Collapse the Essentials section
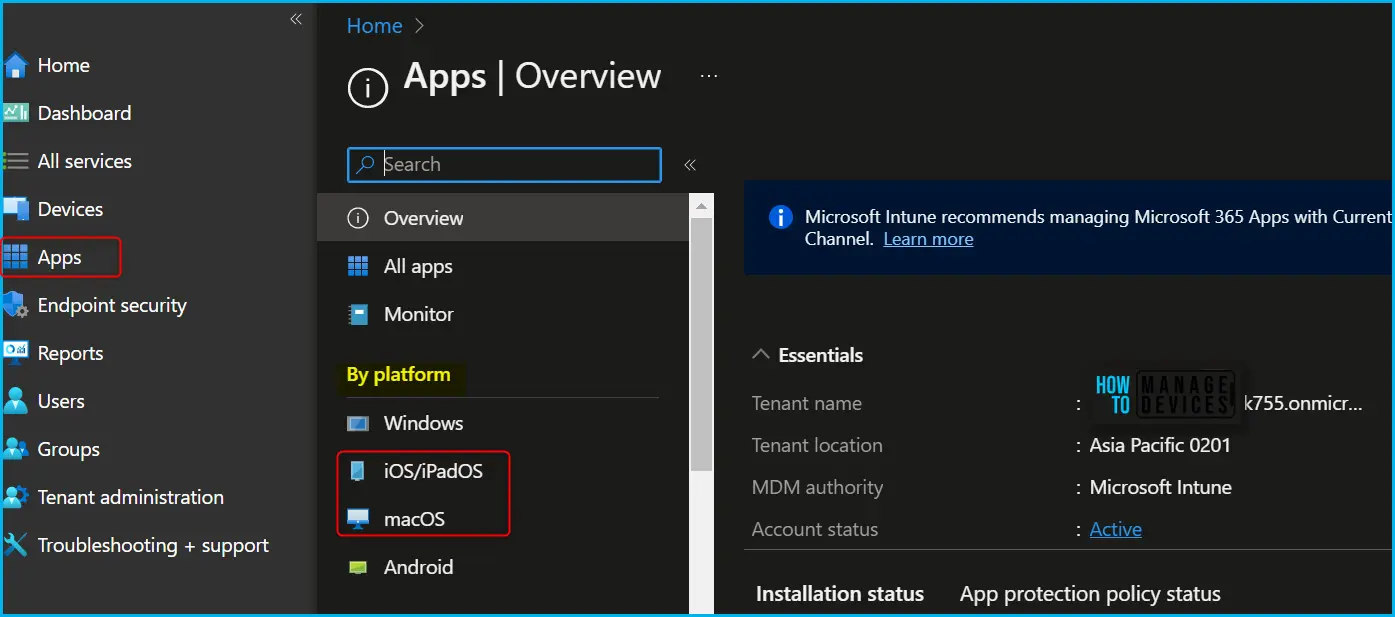 (x=761, y=354)
